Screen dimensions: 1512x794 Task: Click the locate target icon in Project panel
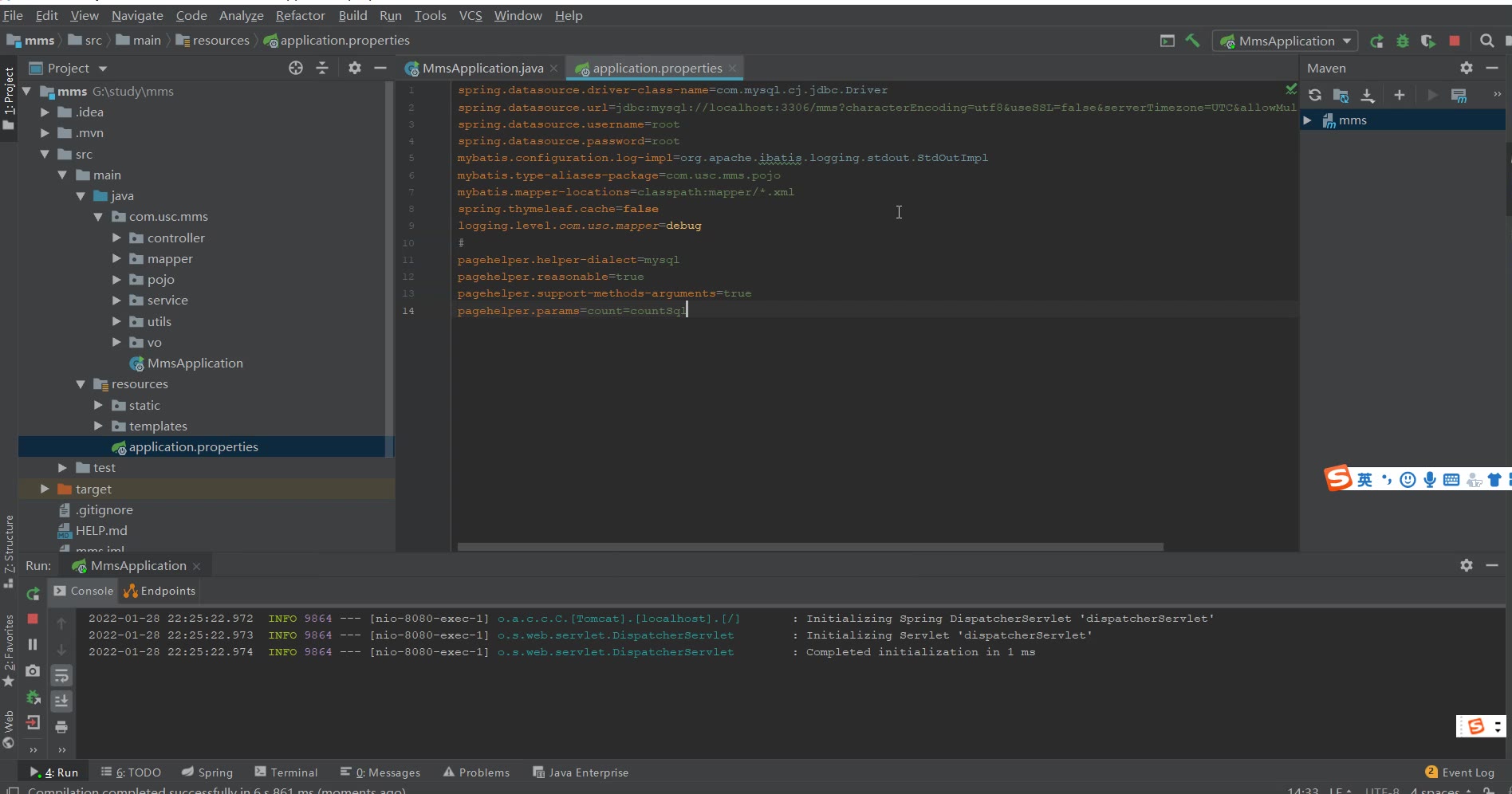click(x=296, y=69)
